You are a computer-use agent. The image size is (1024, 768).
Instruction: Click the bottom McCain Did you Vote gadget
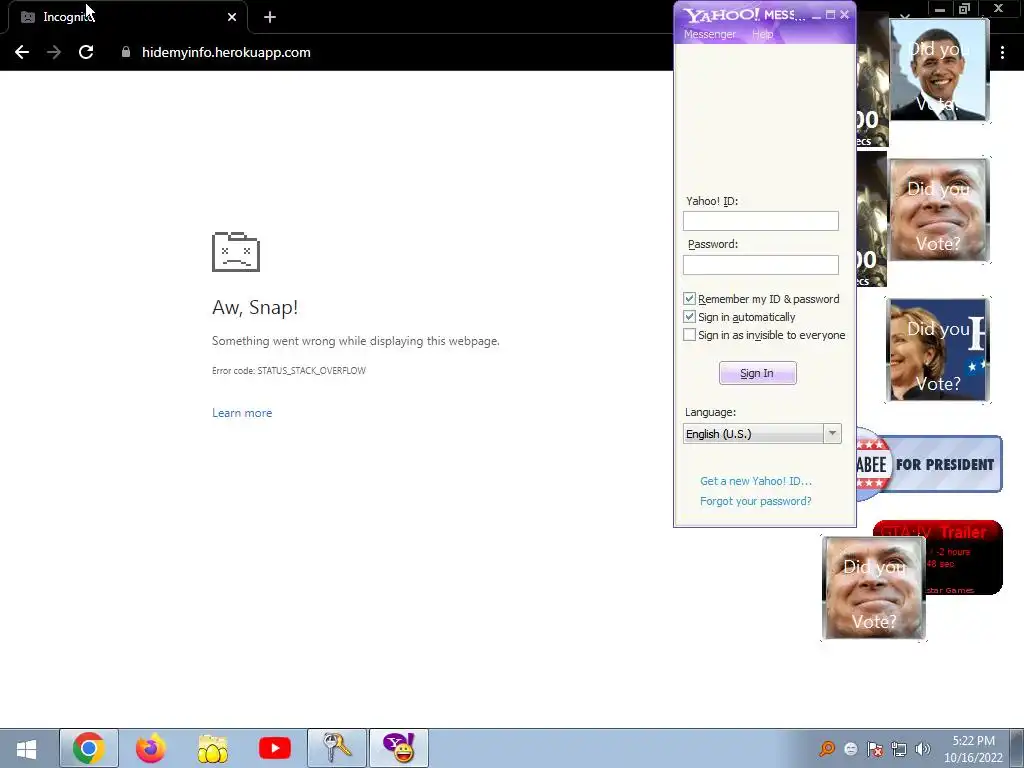click(x=874, y=588)
